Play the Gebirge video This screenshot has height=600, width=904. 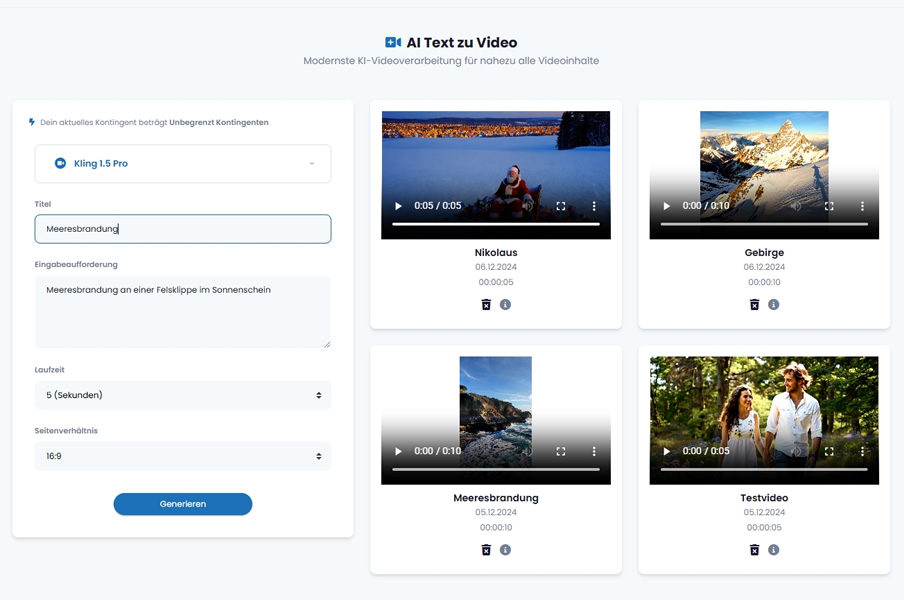[666, 206]
